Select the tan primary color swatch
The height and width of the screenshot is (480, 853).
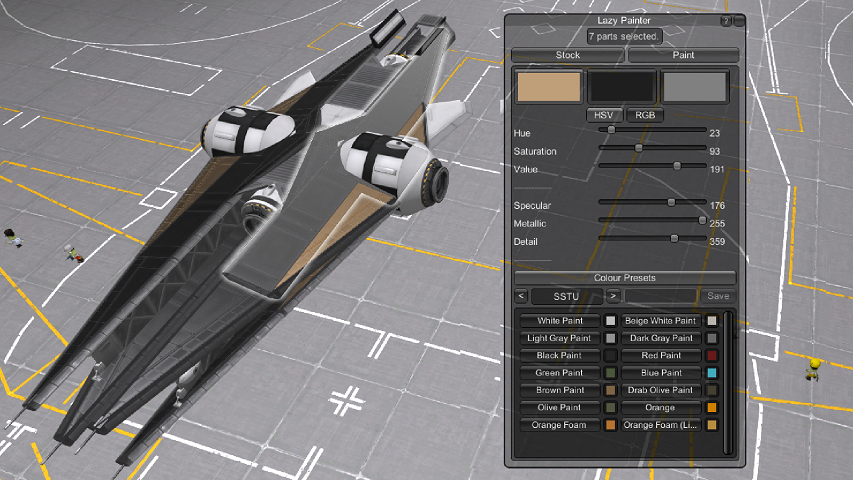click(x=548, y=87)
